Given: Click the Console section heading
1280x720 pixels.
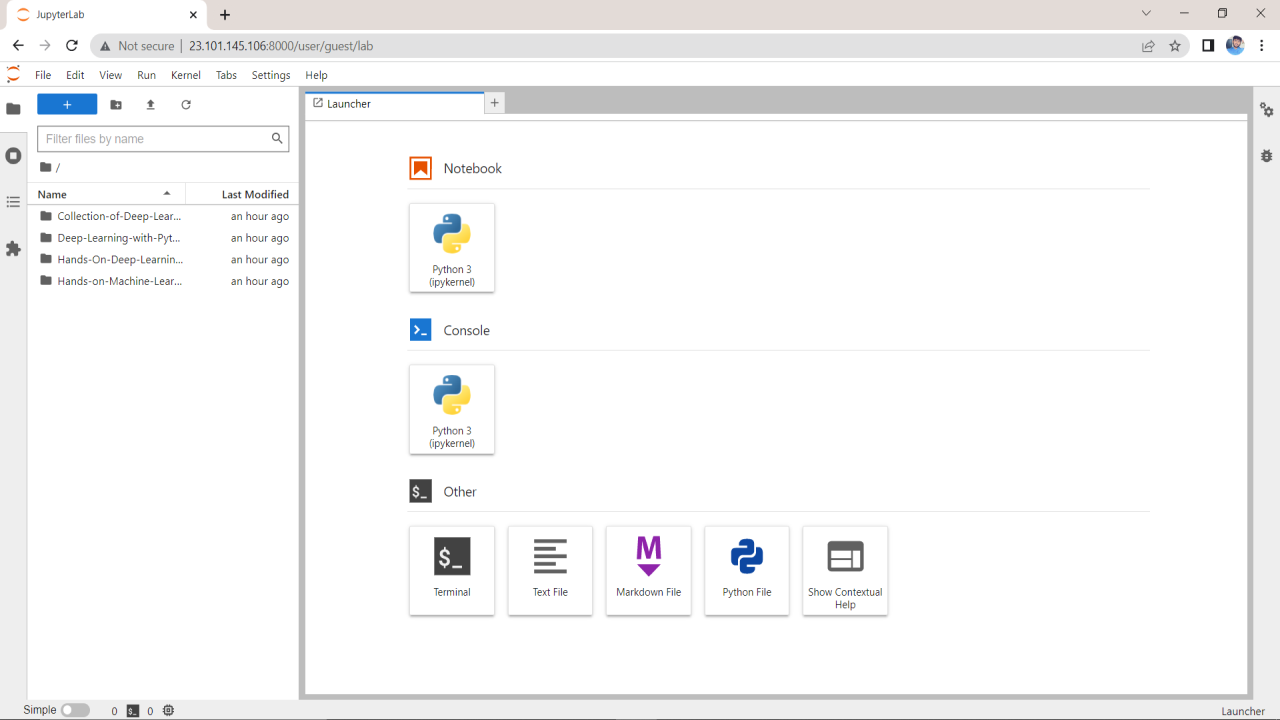Looking at the screenshot, I should (467, 330).
